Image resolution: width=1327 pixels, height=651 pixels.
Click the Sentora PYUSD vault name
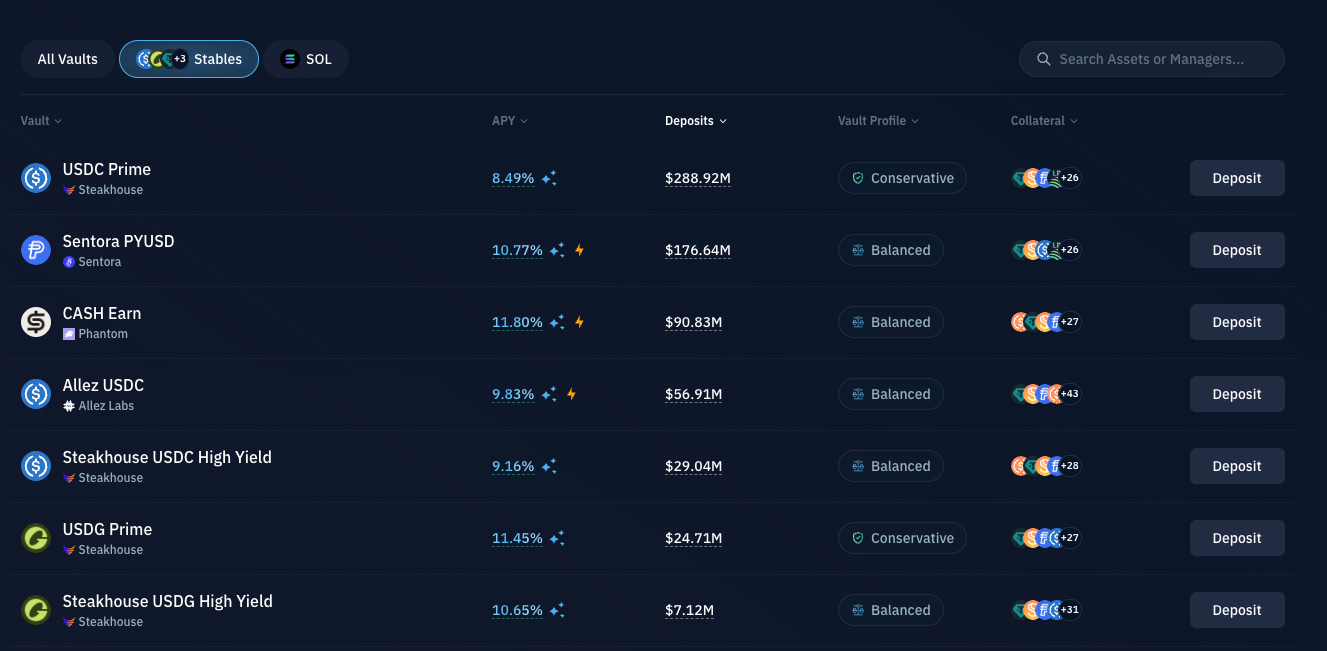tap(118, 241)
